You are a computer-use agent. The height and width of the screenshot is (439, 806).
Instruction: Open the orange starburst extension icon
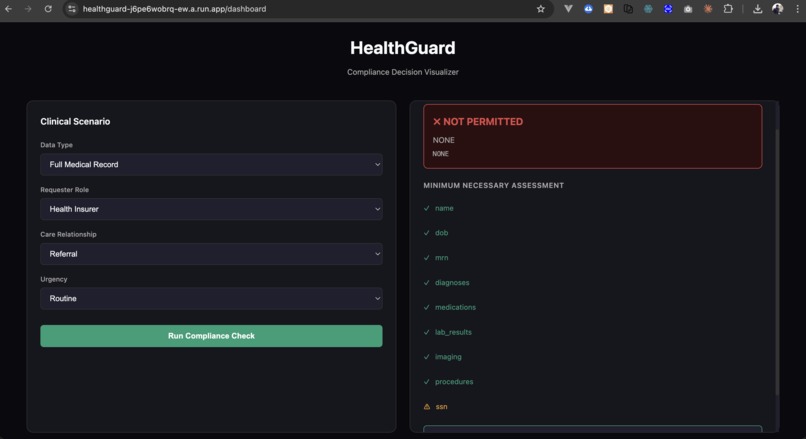click(708, 9)
